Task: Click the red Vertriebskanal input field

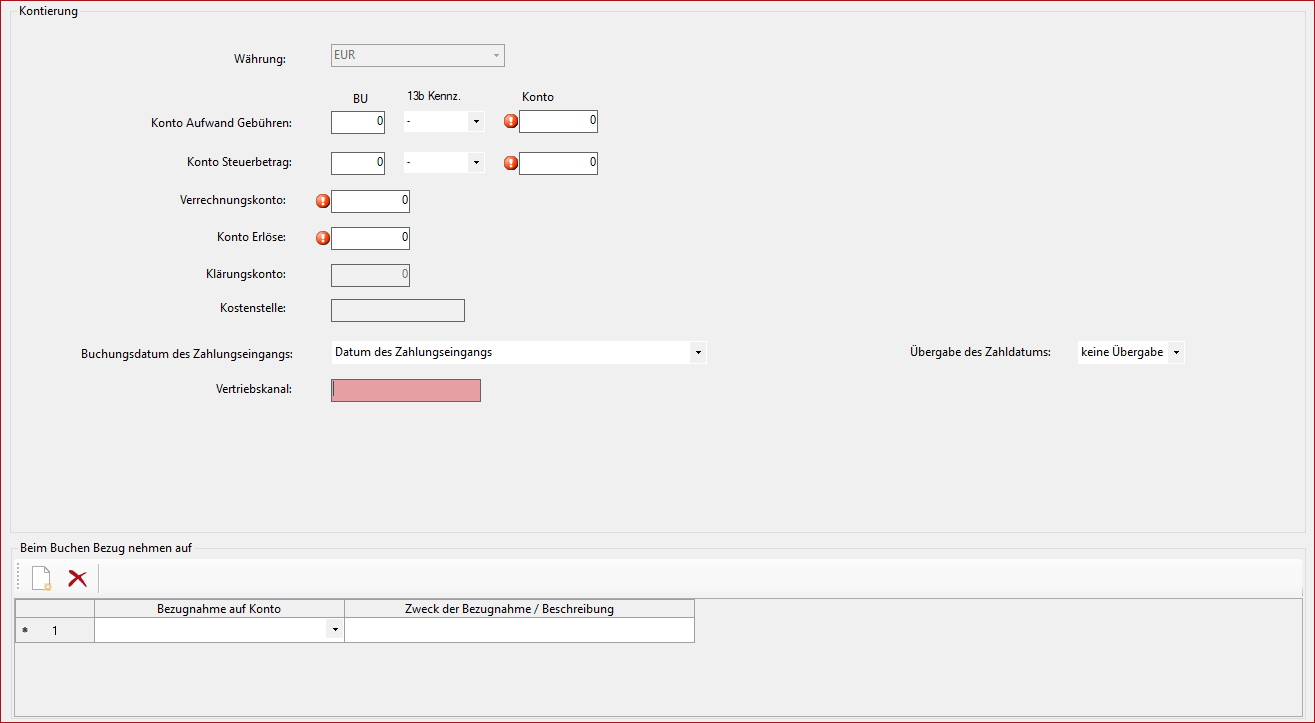Action: [405, 390]
